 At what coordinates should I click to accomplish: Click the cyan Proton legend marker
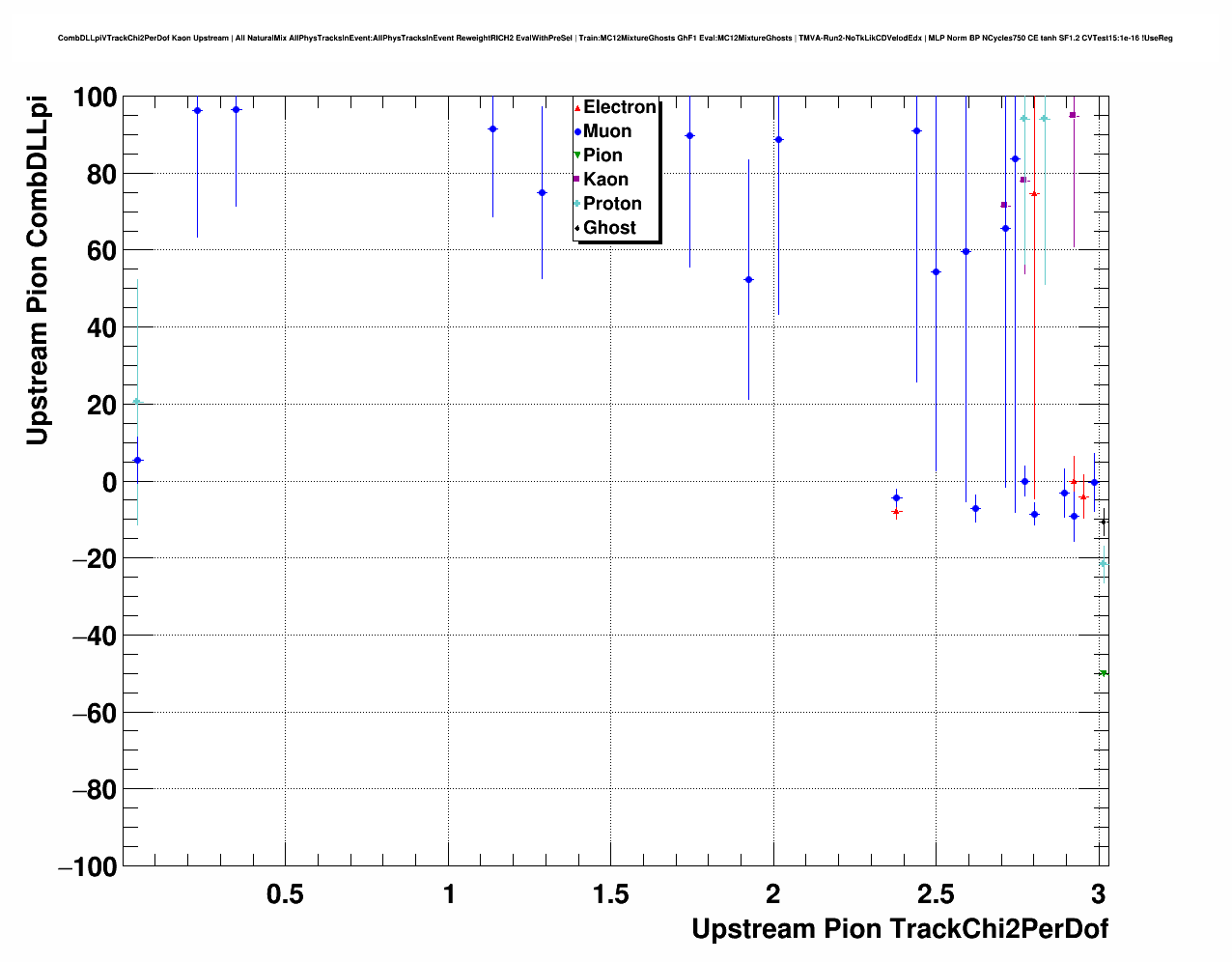[577, 204]
